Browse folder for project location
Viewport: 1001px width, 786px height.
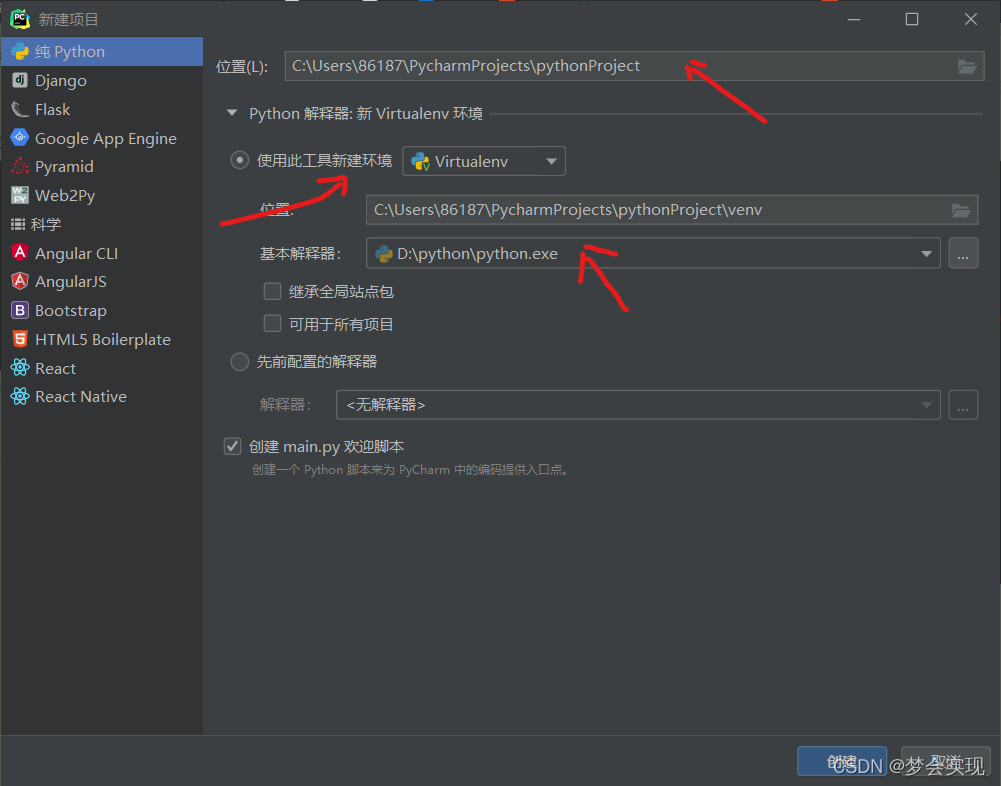[967, 66]
